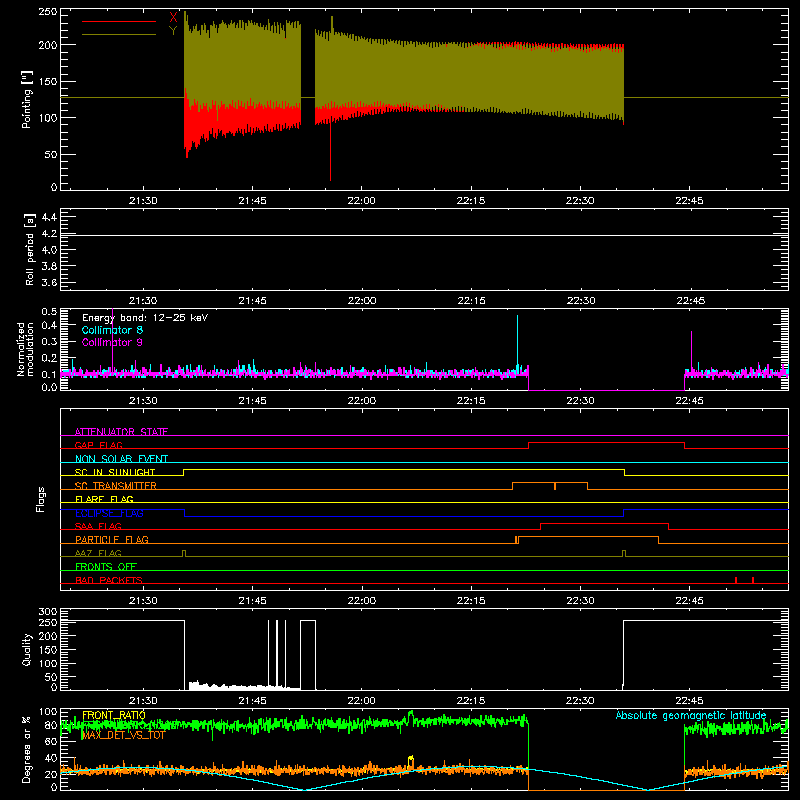Click the ATTENUATOR_STATE flag label
800x800 pixels.
[x=121, y=432]
